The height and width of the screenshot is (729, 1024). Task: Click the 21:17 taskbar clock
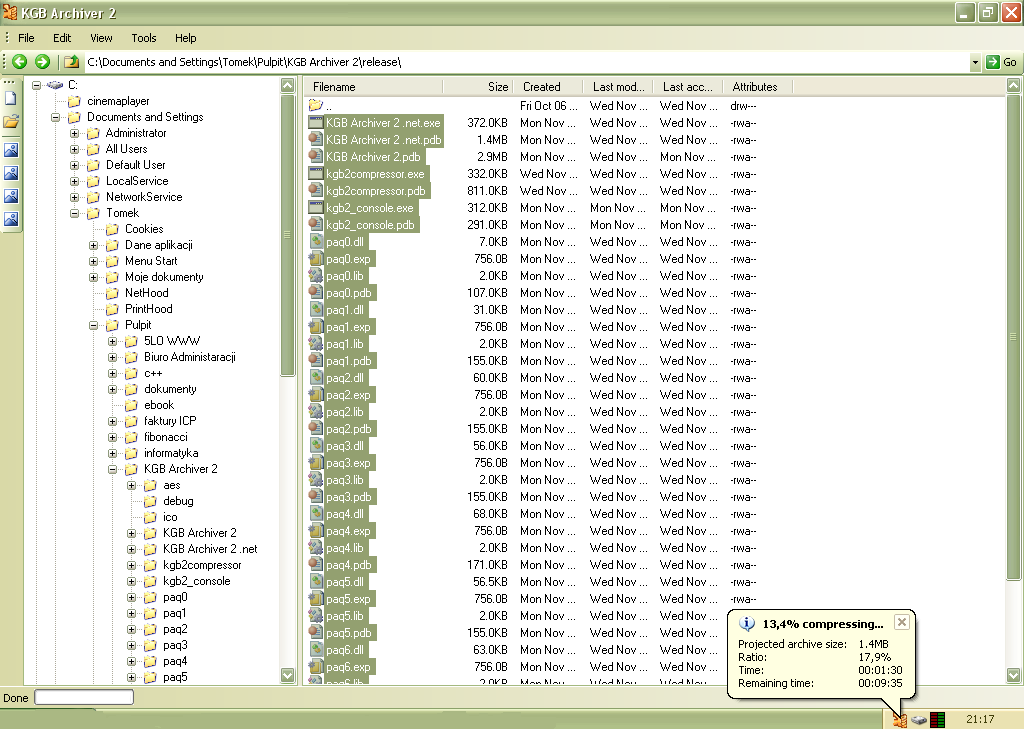(980, 719)
